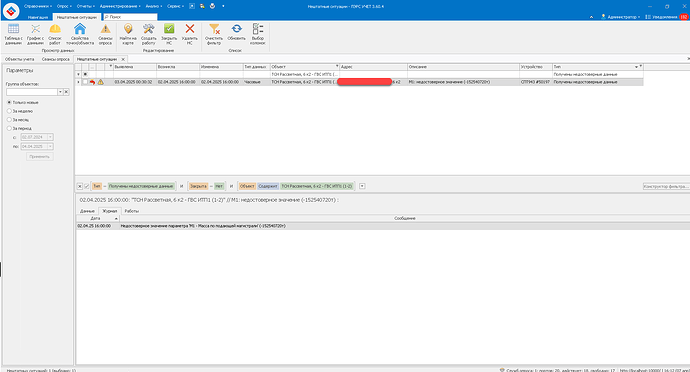Click the Конструктор фильтра button
The width and height of the screenshot is (690, 372).
666,186
